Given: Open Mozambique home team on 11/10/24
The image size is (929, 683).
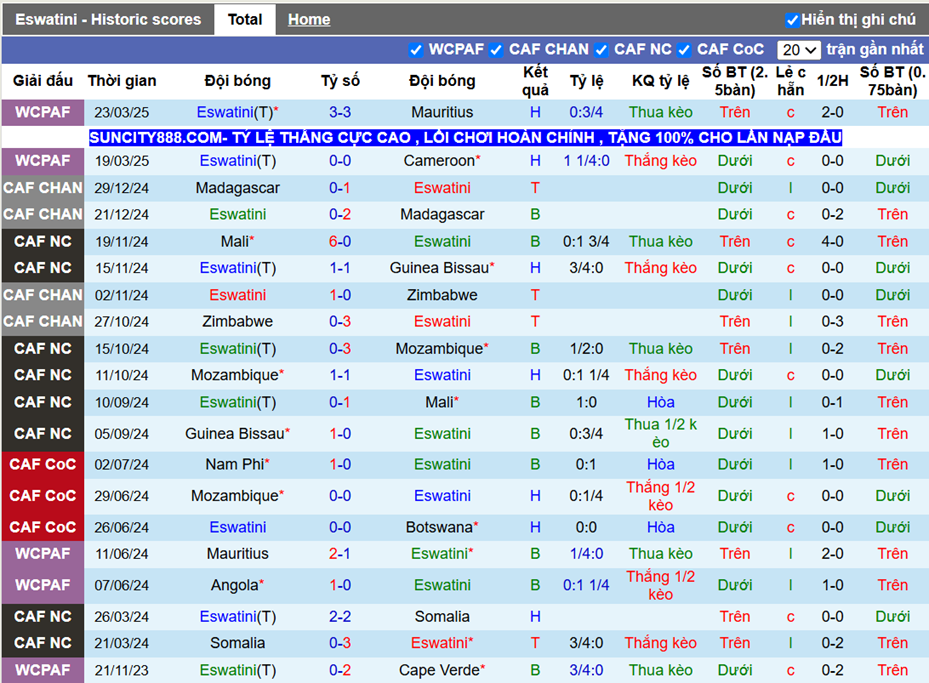Looking at the screenshot, I should tap(238, 375).
